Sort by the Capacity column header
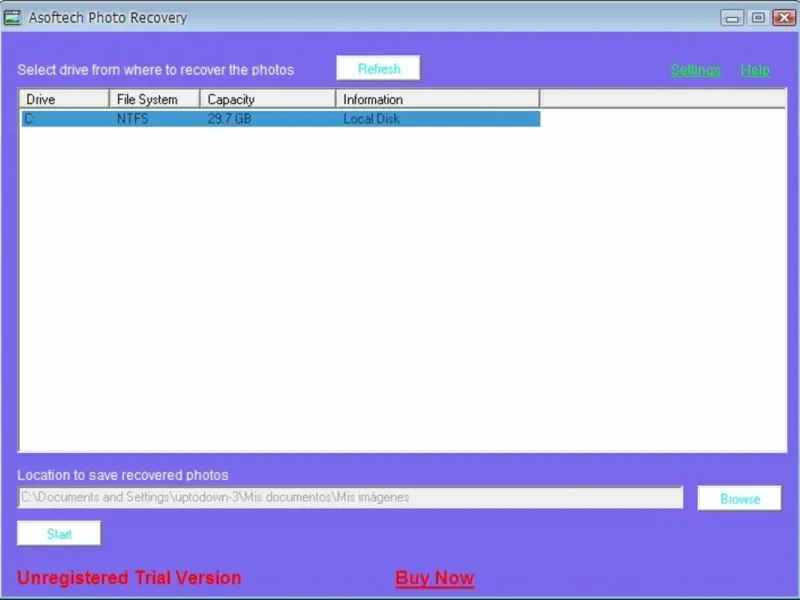The image size is (800, 600). [x=268, y=99]
